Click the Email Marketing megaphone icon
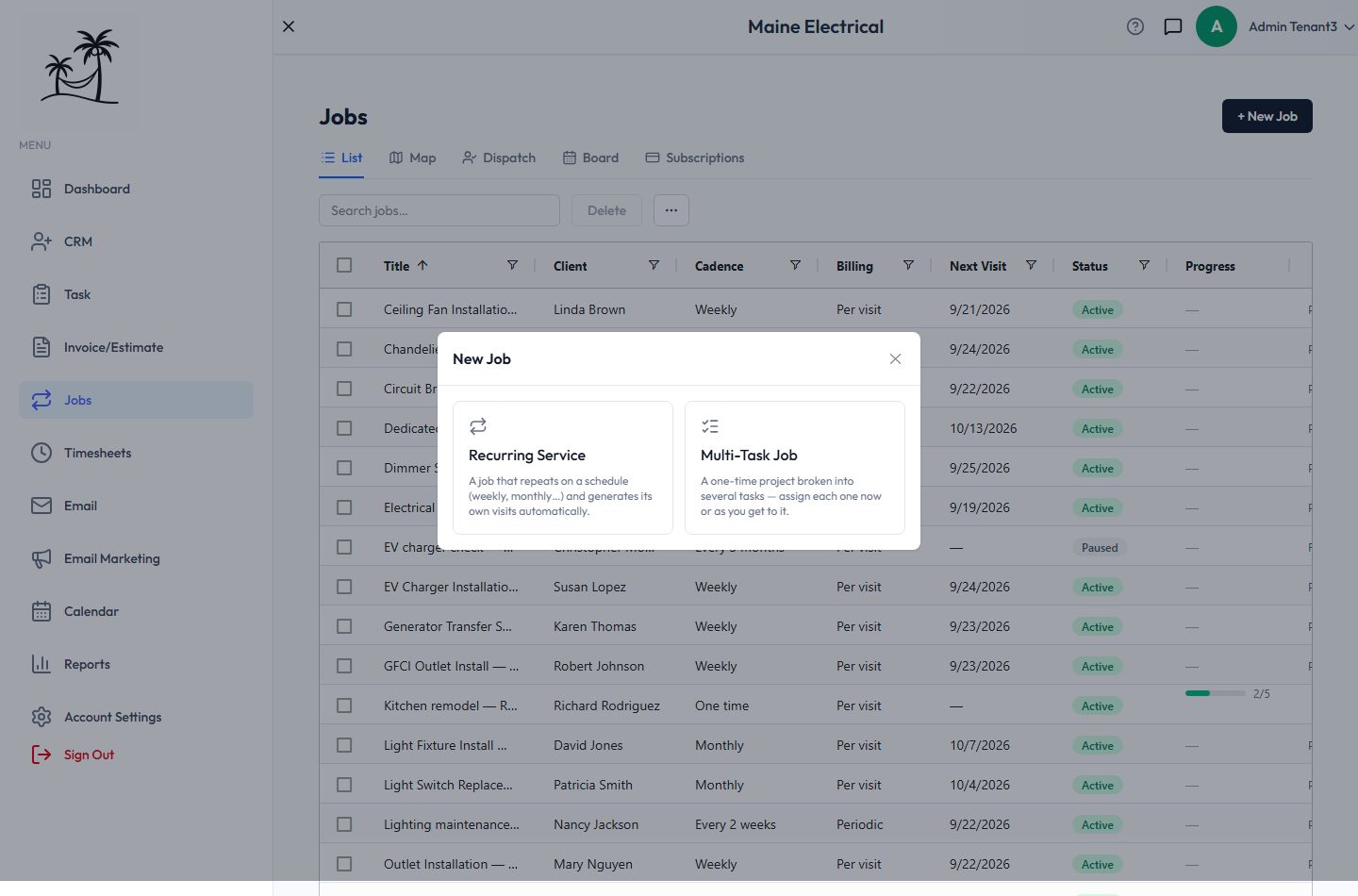This screenshot has width=1358, height=896. tap(41, 558)
